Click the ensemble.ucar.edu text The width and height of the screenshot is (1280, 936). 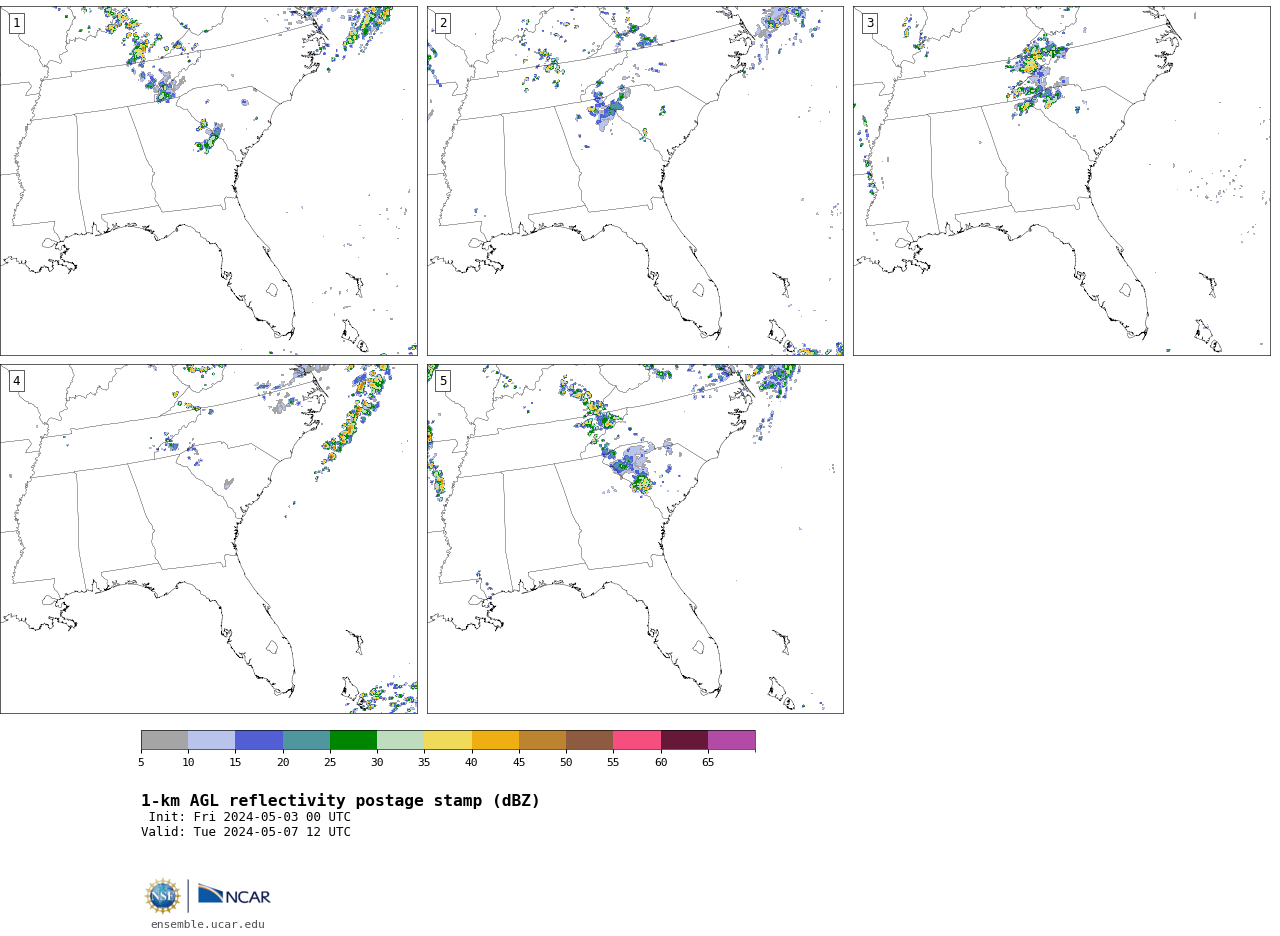[x=208, y=925]
